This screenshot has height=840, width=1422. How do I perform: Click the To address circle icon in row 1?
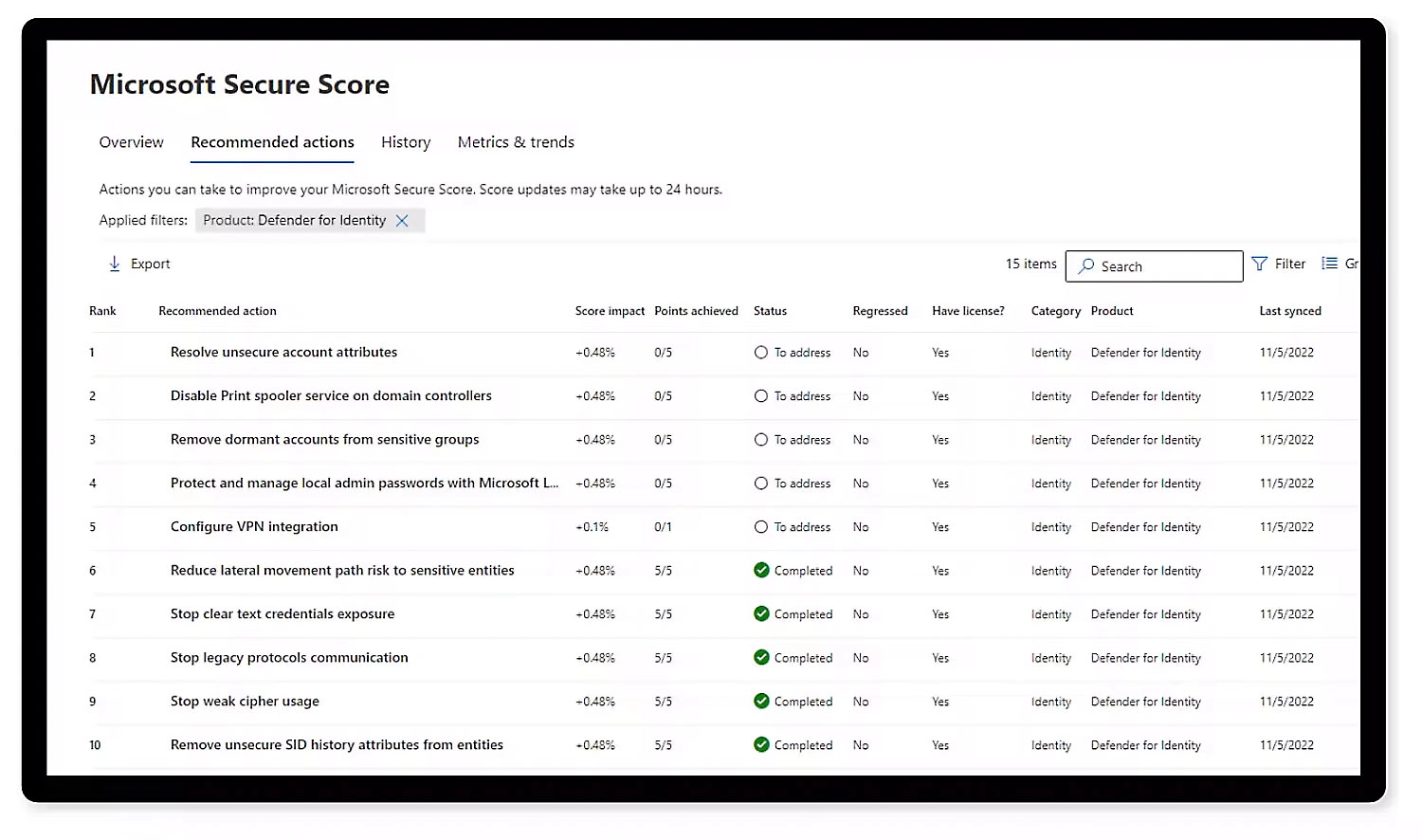point(761,353)
